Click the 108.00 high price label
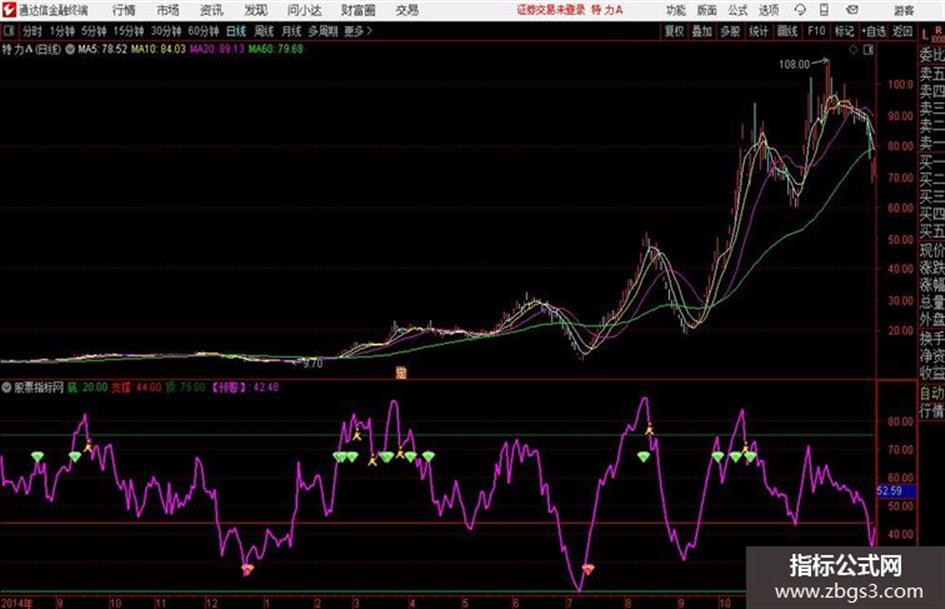This screenshot has height=609, width=945. [794, 64]
